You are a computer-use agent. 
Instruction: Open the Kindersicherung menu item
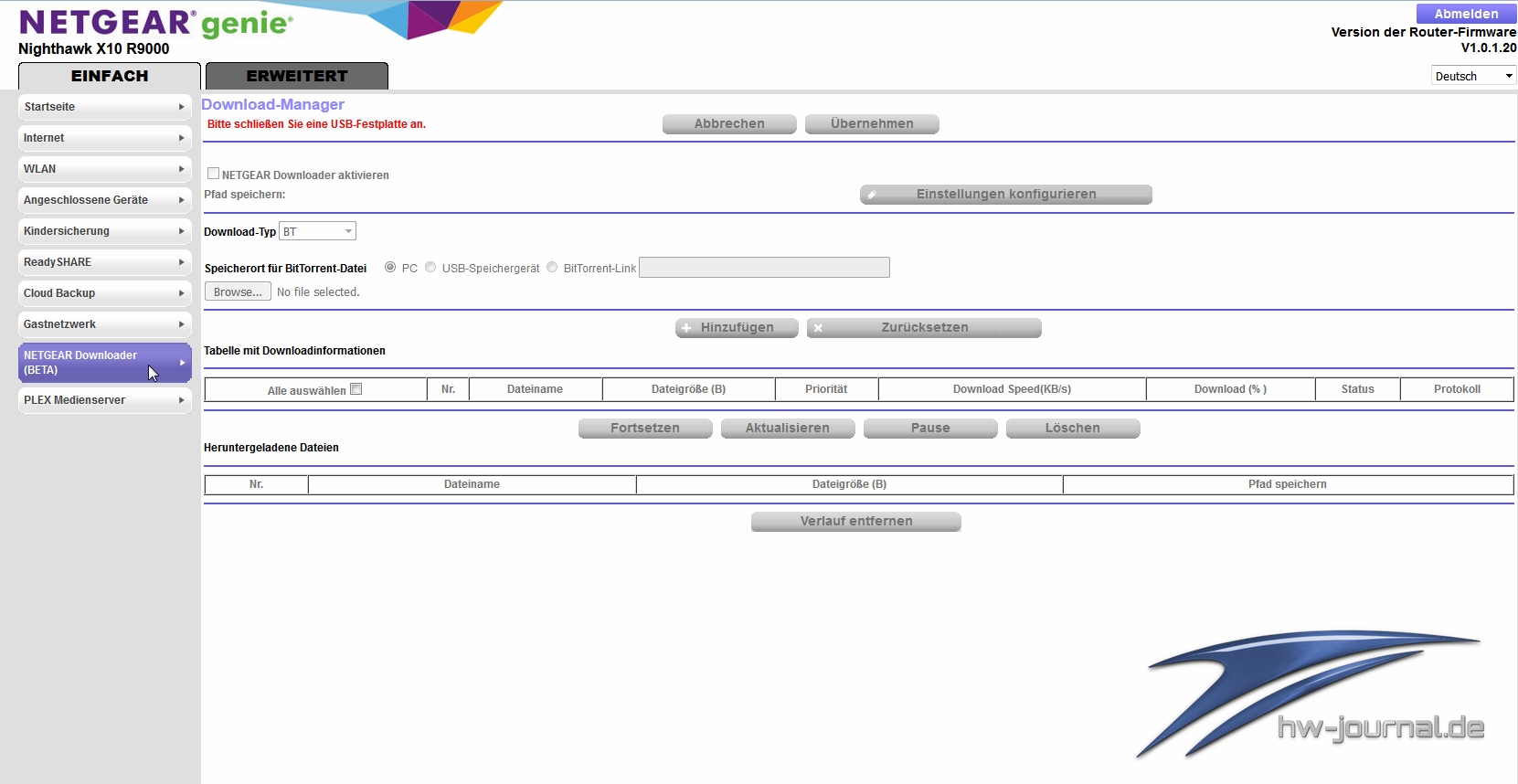click(x=104, y=231)
